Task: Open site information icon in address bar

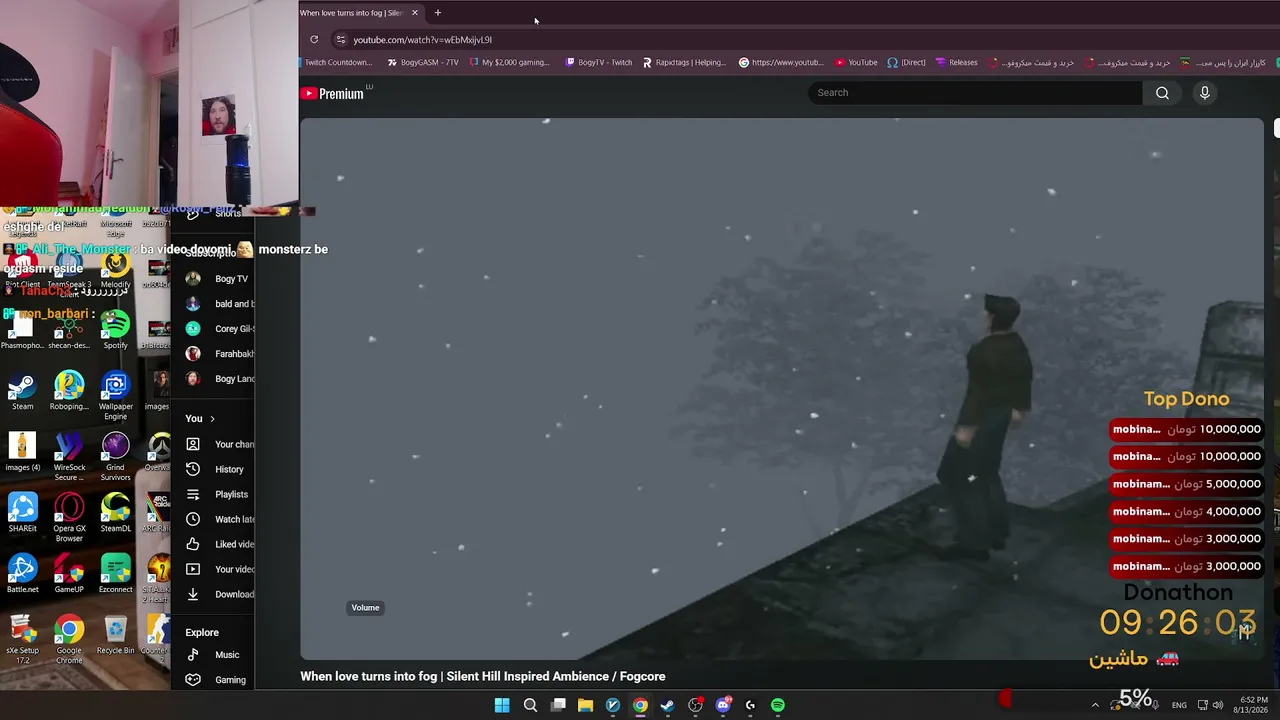Action: (341, 40)
